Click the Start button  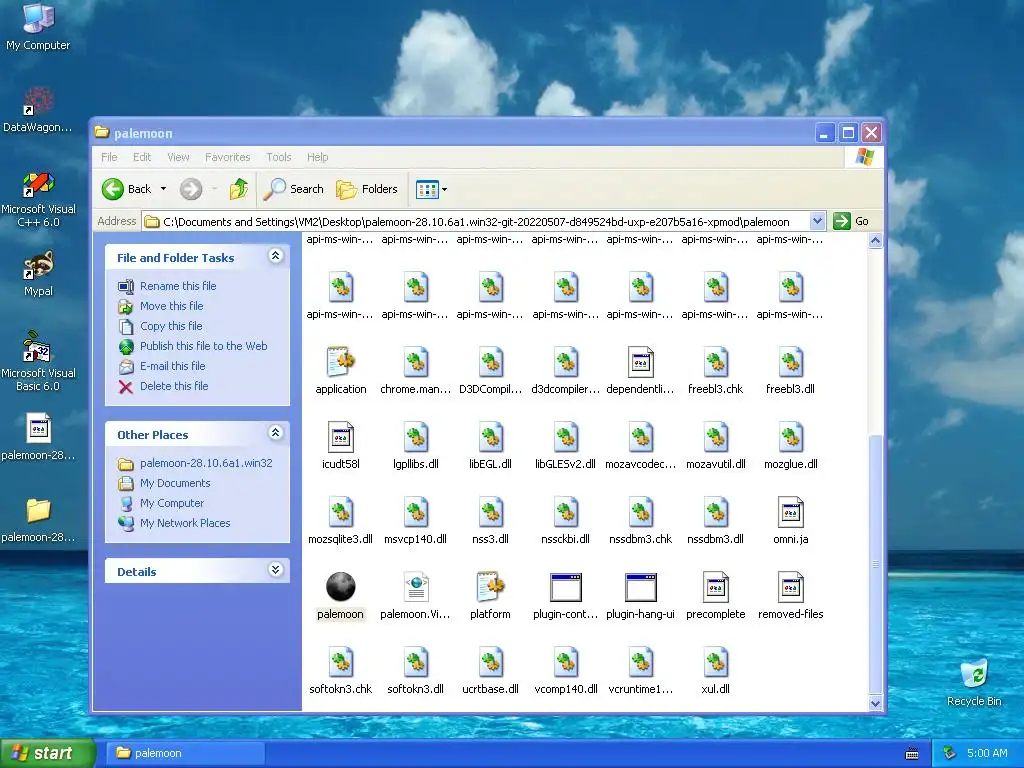tap(48, 753)
